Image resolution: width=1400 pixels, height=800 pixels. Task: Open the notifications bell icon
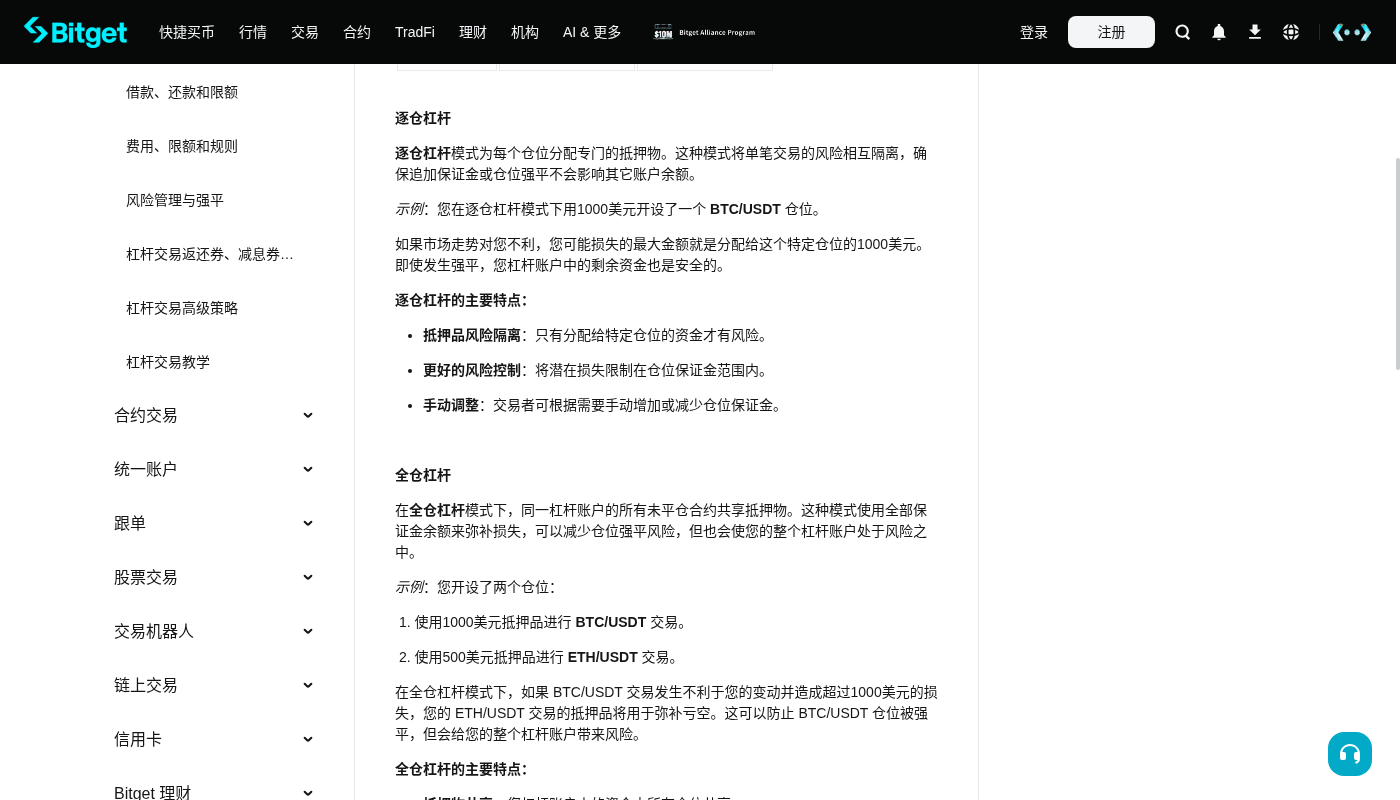(1219, 32)
